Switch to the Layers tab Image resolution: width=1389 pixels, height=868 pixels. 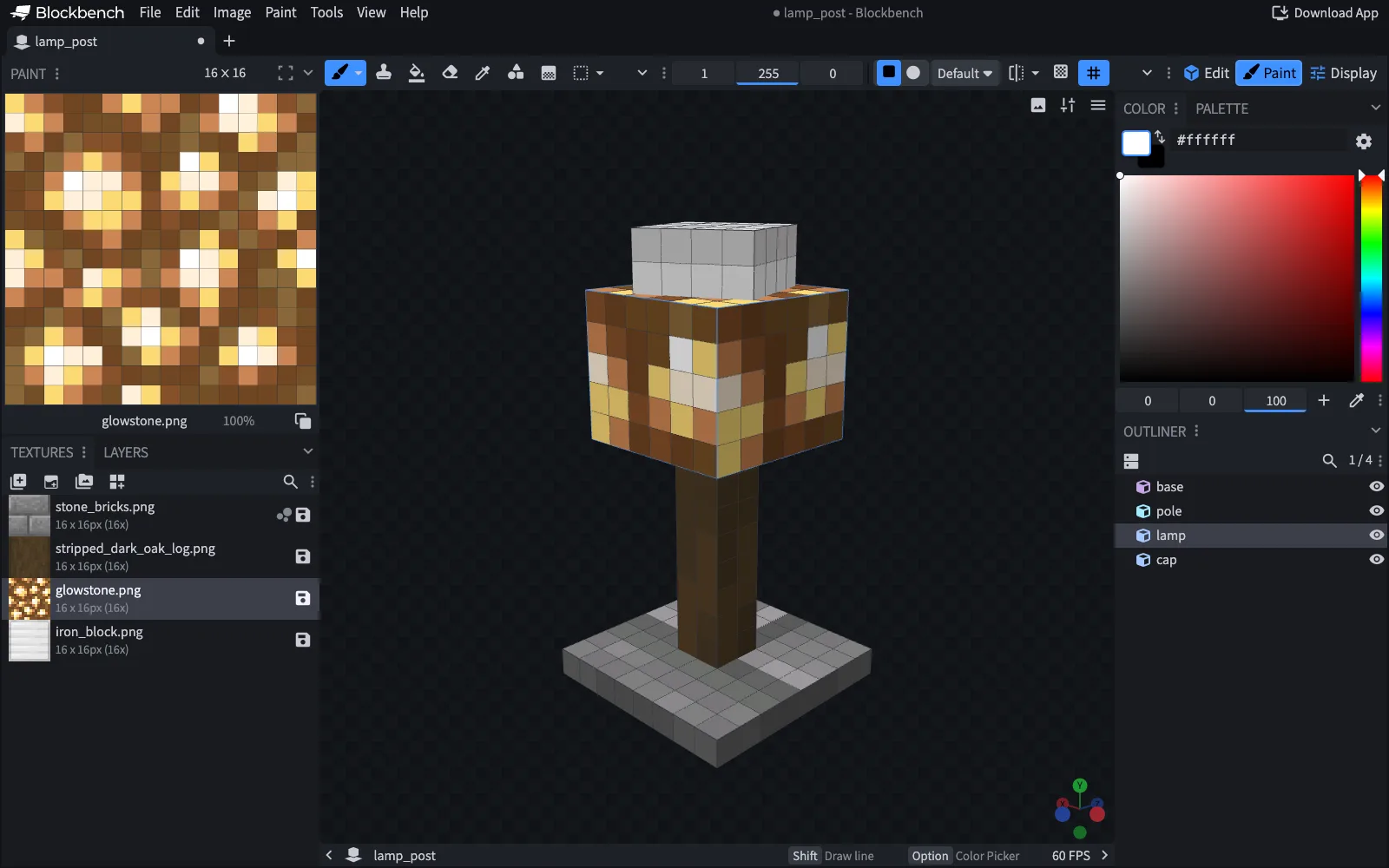click(126, 452)
